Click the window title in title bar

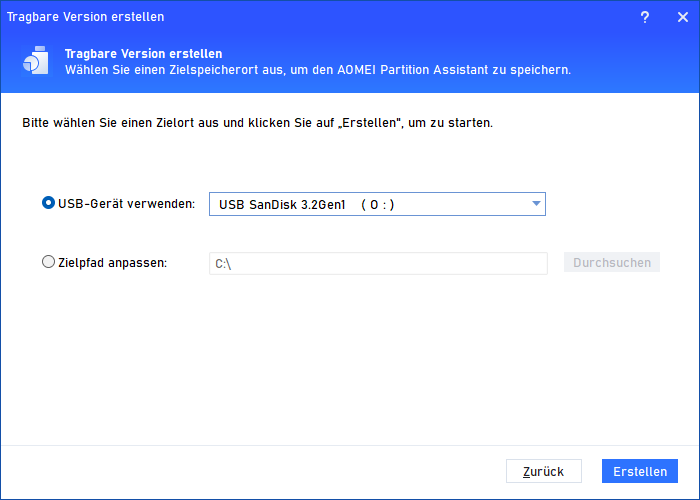(86, 17)
